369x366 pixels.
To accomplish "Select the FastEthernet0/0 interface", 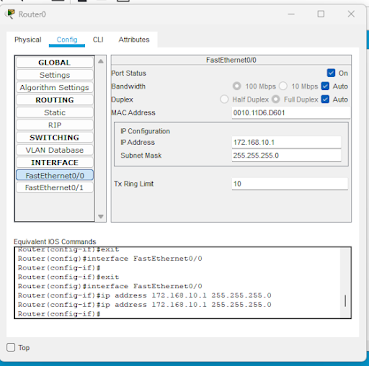I will 55,175.
